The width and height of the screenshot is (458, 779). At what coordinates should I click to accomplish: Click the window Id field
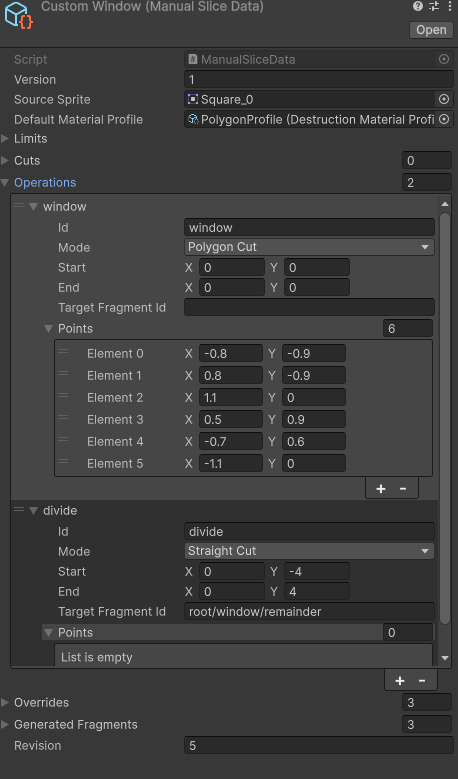(309, 228)
